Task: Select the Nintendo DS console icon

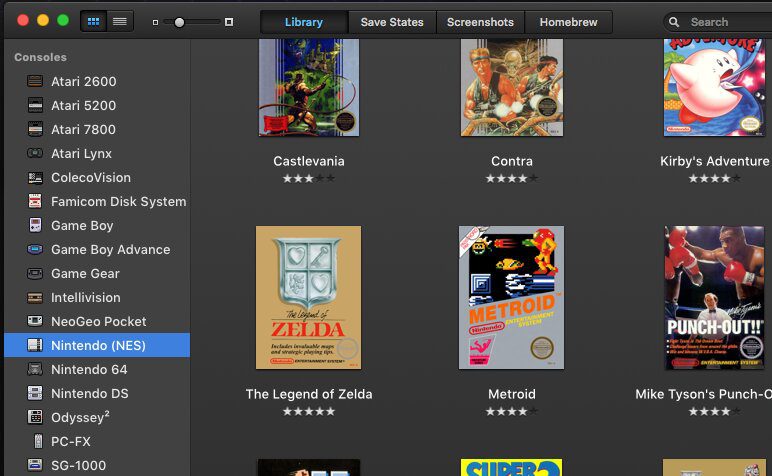Action: [35, 393]
